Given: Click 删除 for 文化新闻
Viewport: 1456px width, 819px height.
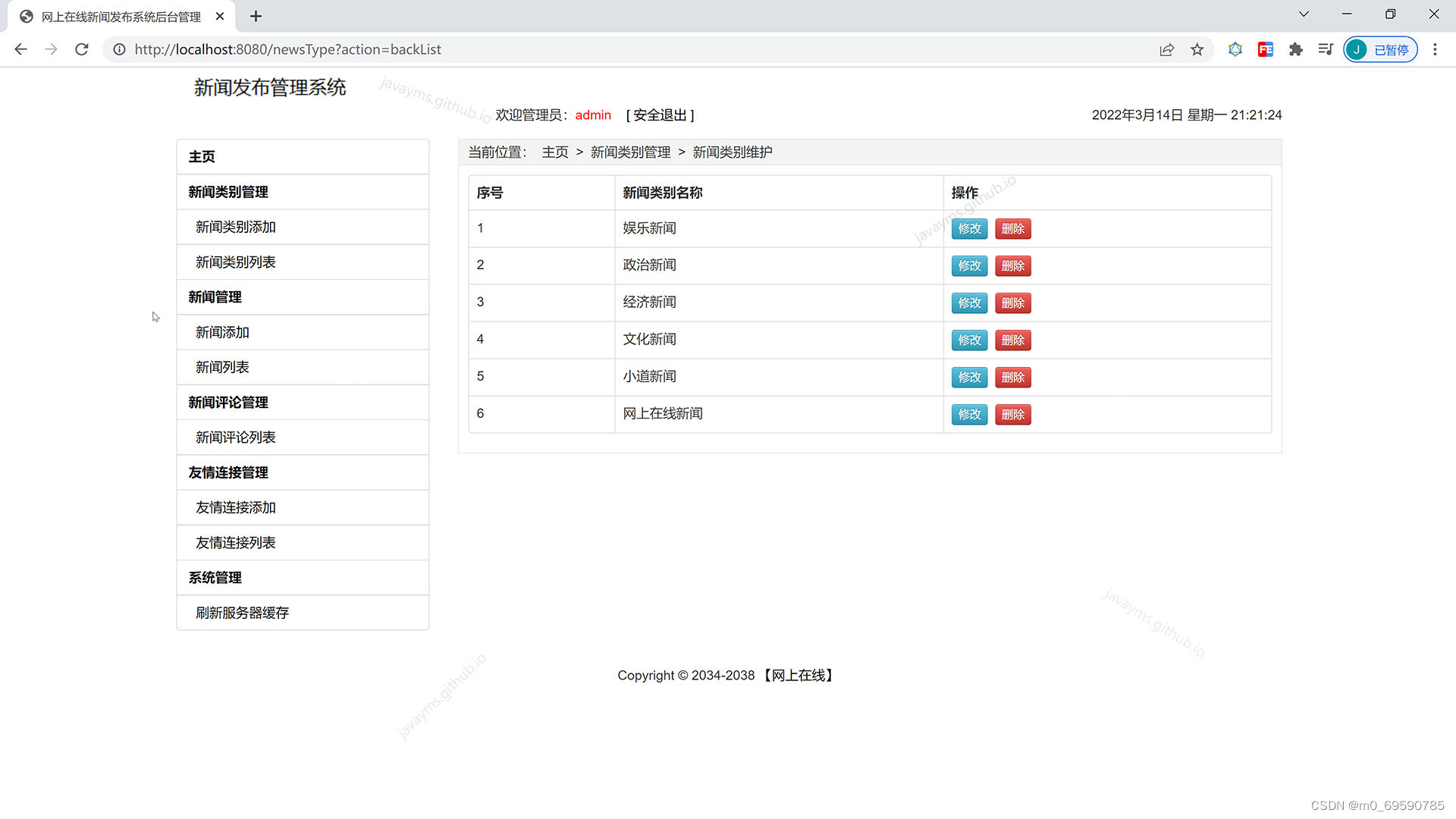Looking at the screenshot, I should point(1013,340).
